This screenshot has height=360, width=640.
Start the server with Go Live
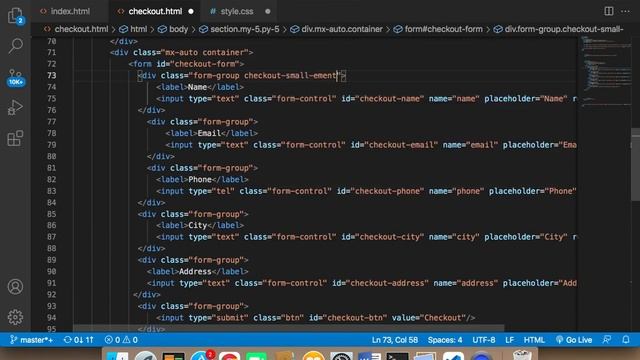(x=574, y=340)
